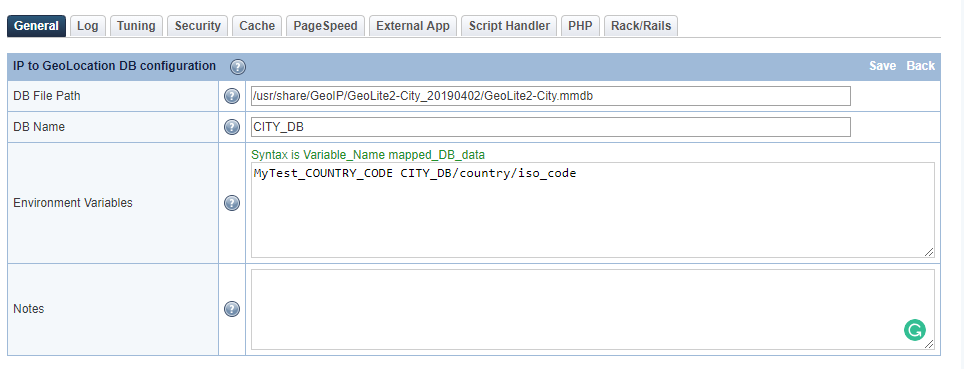Switch to External App tab

[x=413, y=26]
